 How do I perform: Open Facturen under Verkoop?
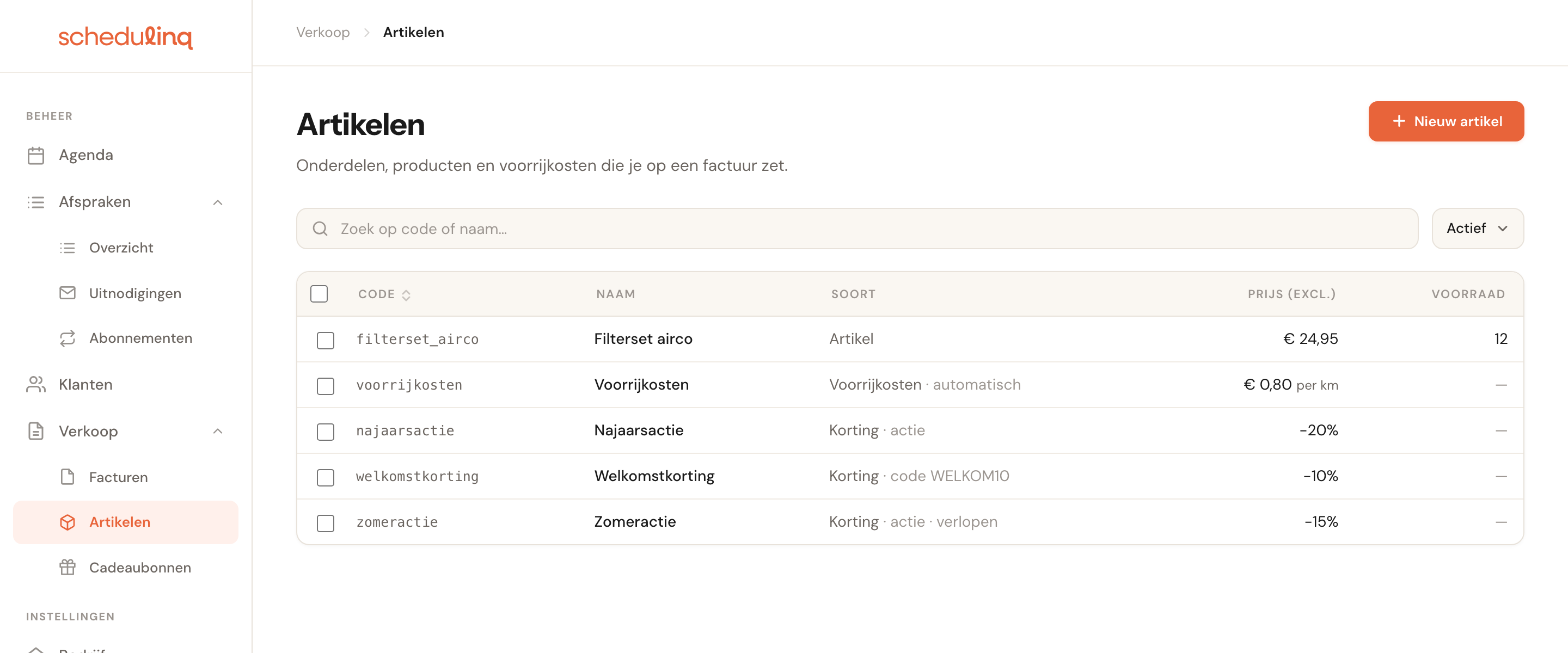pyautogui.click(x=126, y=477)
